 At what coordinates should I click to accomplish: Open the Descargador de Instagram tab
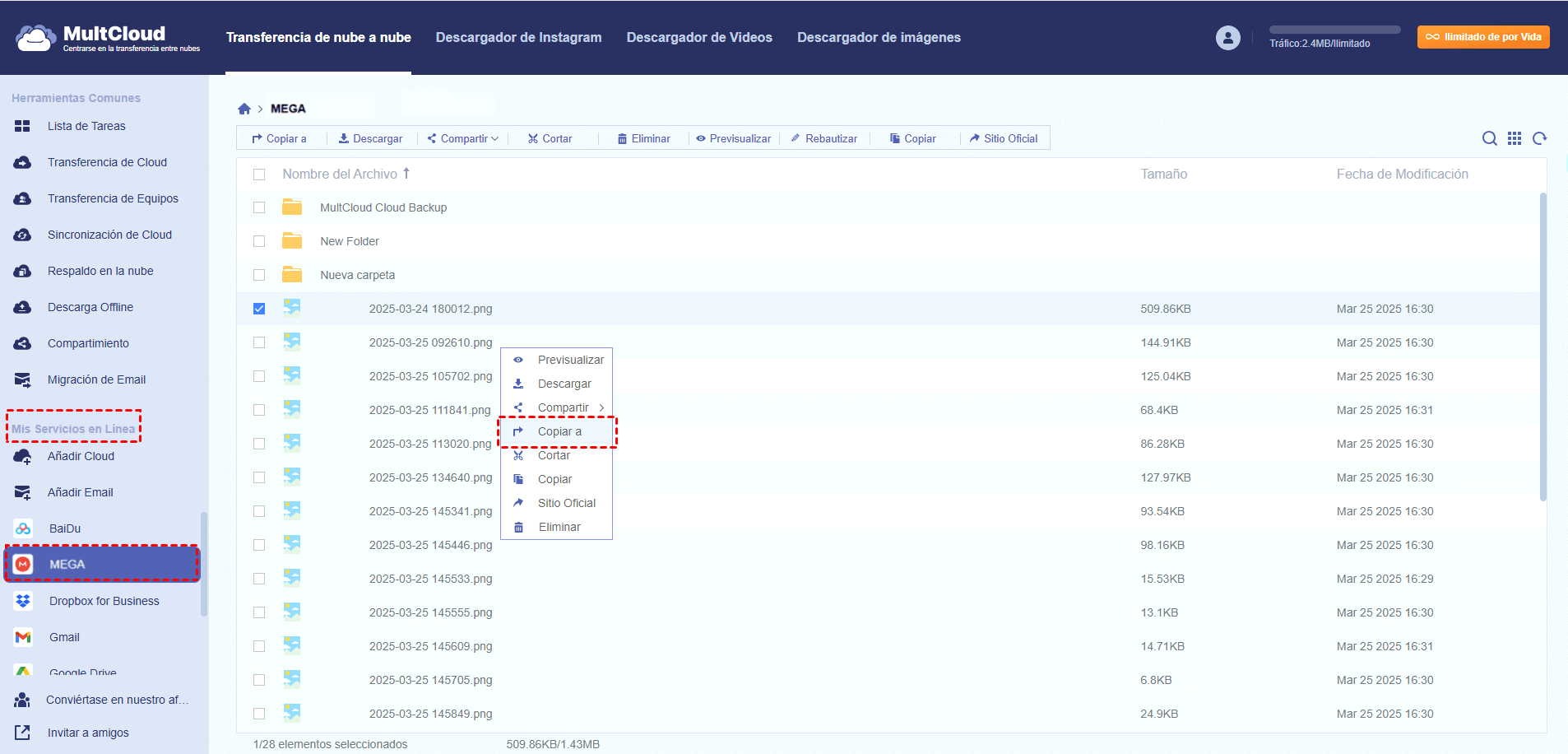pyautogui.click(x=518, y=38)
